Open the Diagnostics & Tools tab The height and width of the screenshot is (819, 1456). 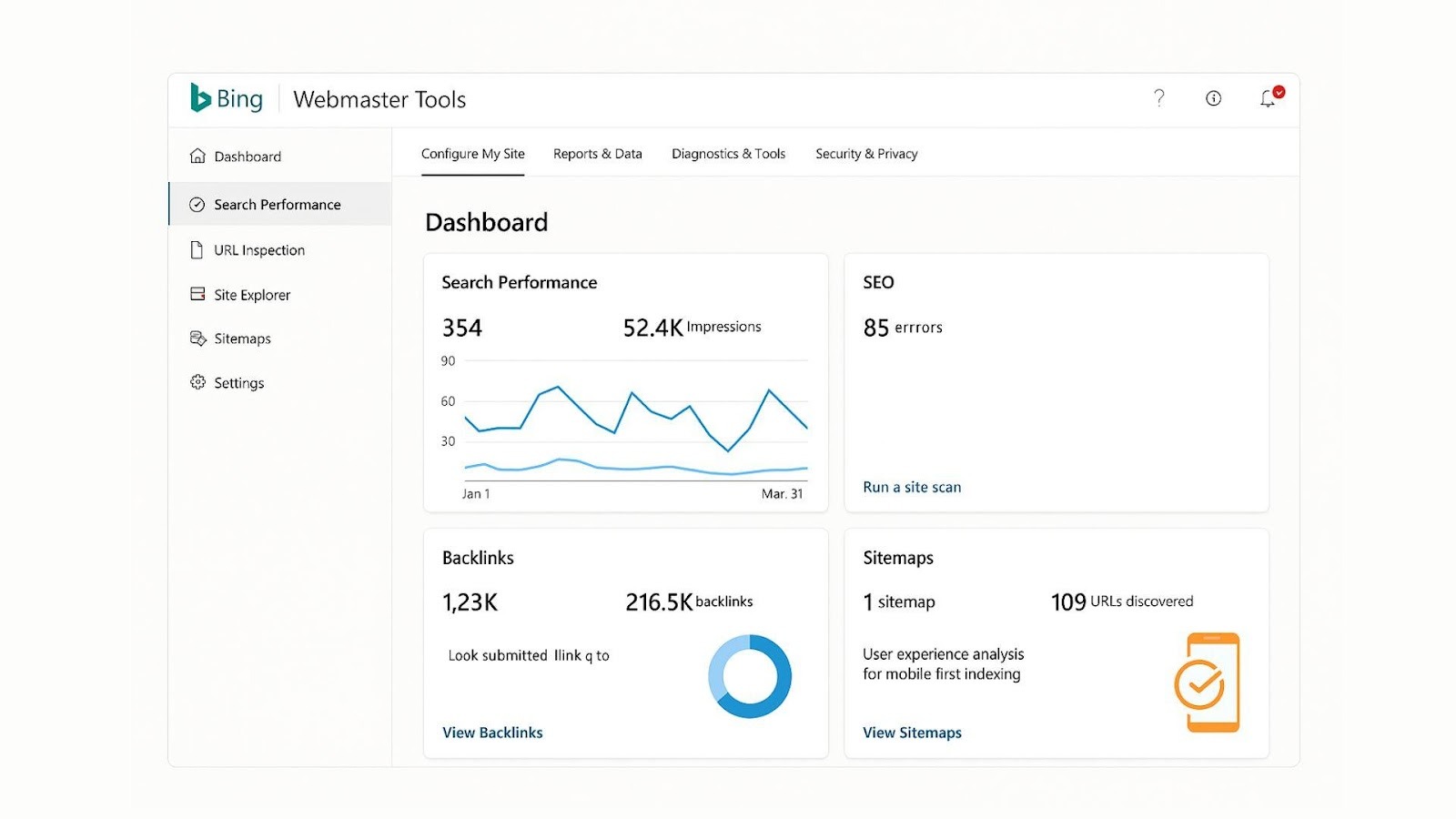(x=728, y=153)
